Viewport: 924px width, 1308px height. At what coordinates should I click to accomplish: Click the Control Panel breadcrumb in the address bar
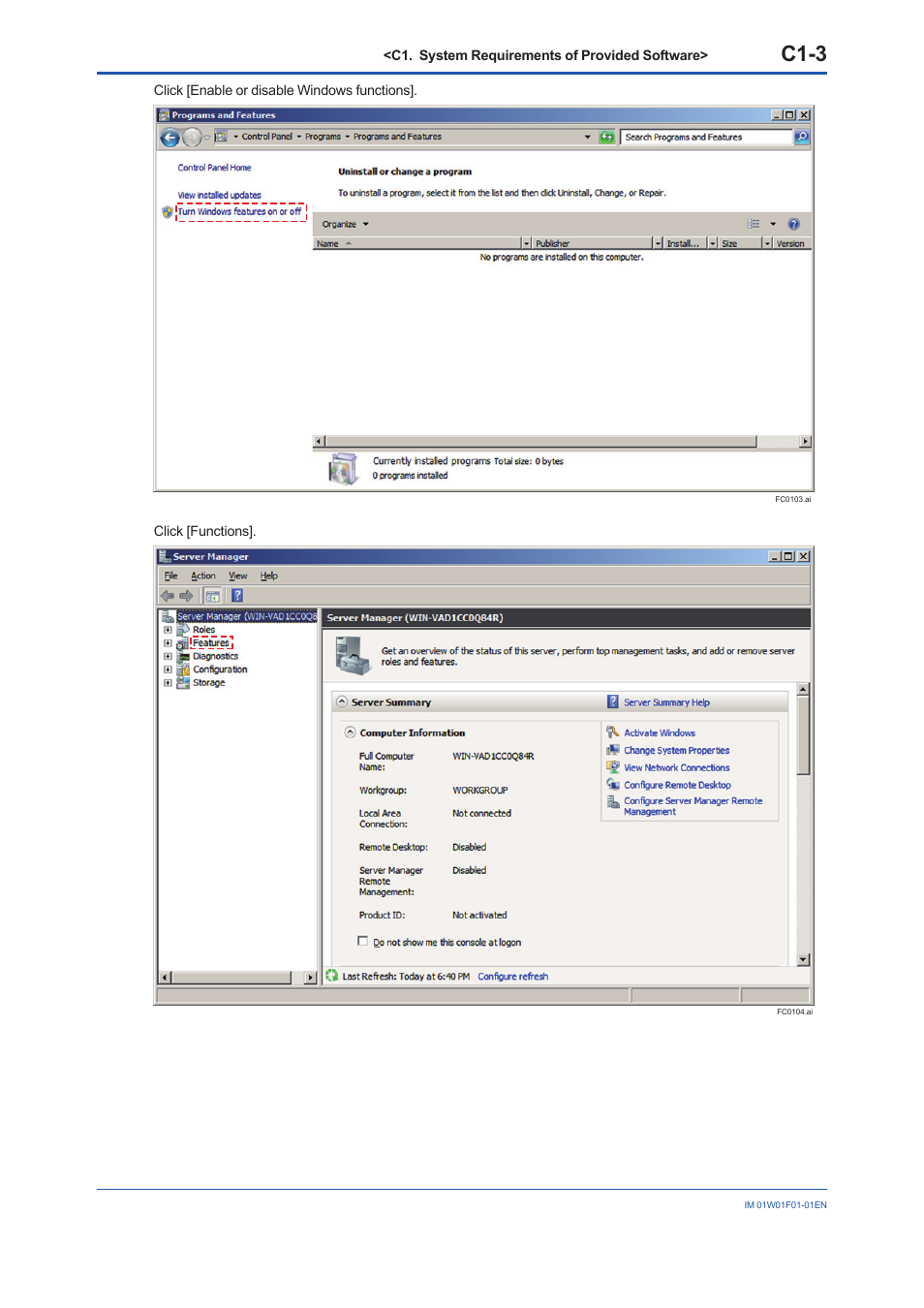pyautogui.click(x=267, y=137)
